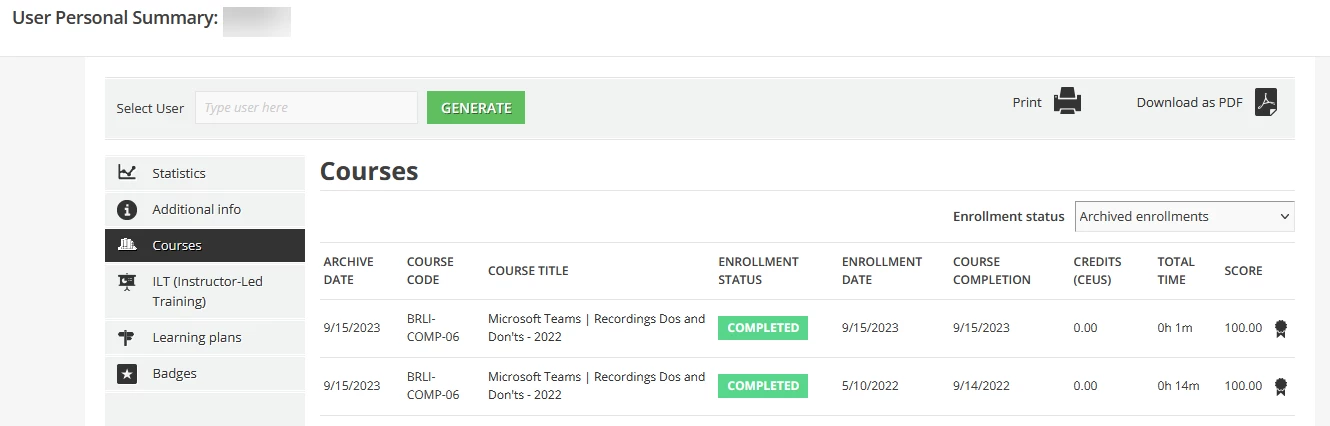Click certificate icon for 0h 1m course
The width and height of the screenshot is (1330, 426).
click(x=1281, y=328)
